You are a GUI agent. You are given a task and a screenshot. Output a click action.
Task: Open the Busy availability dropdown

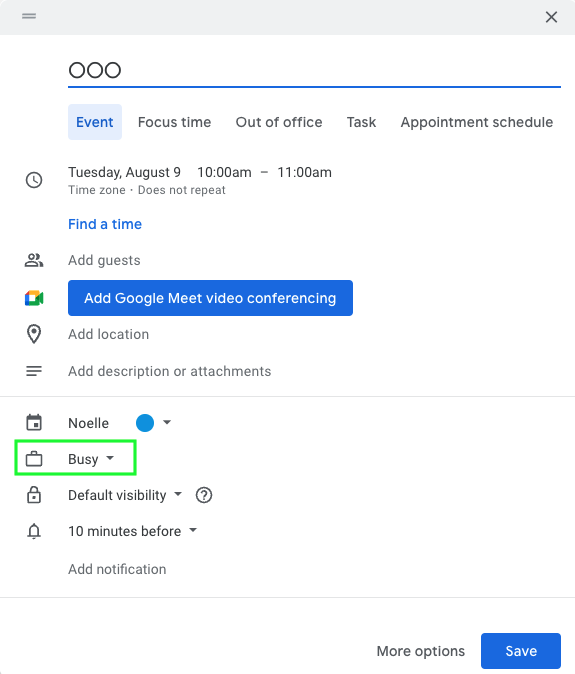(91, 459)
